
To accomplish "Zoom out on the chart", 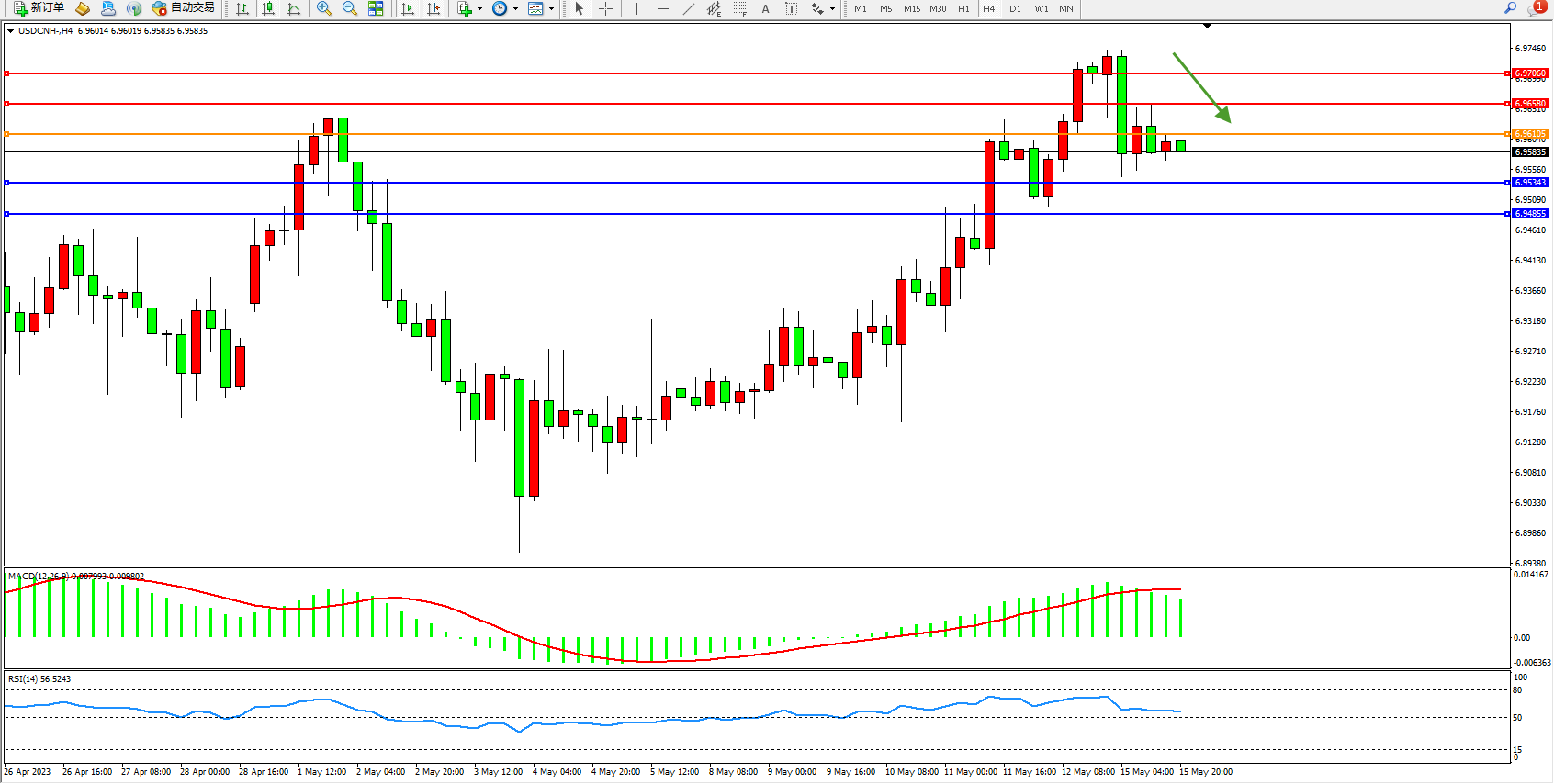I will (x=349, y=8).
